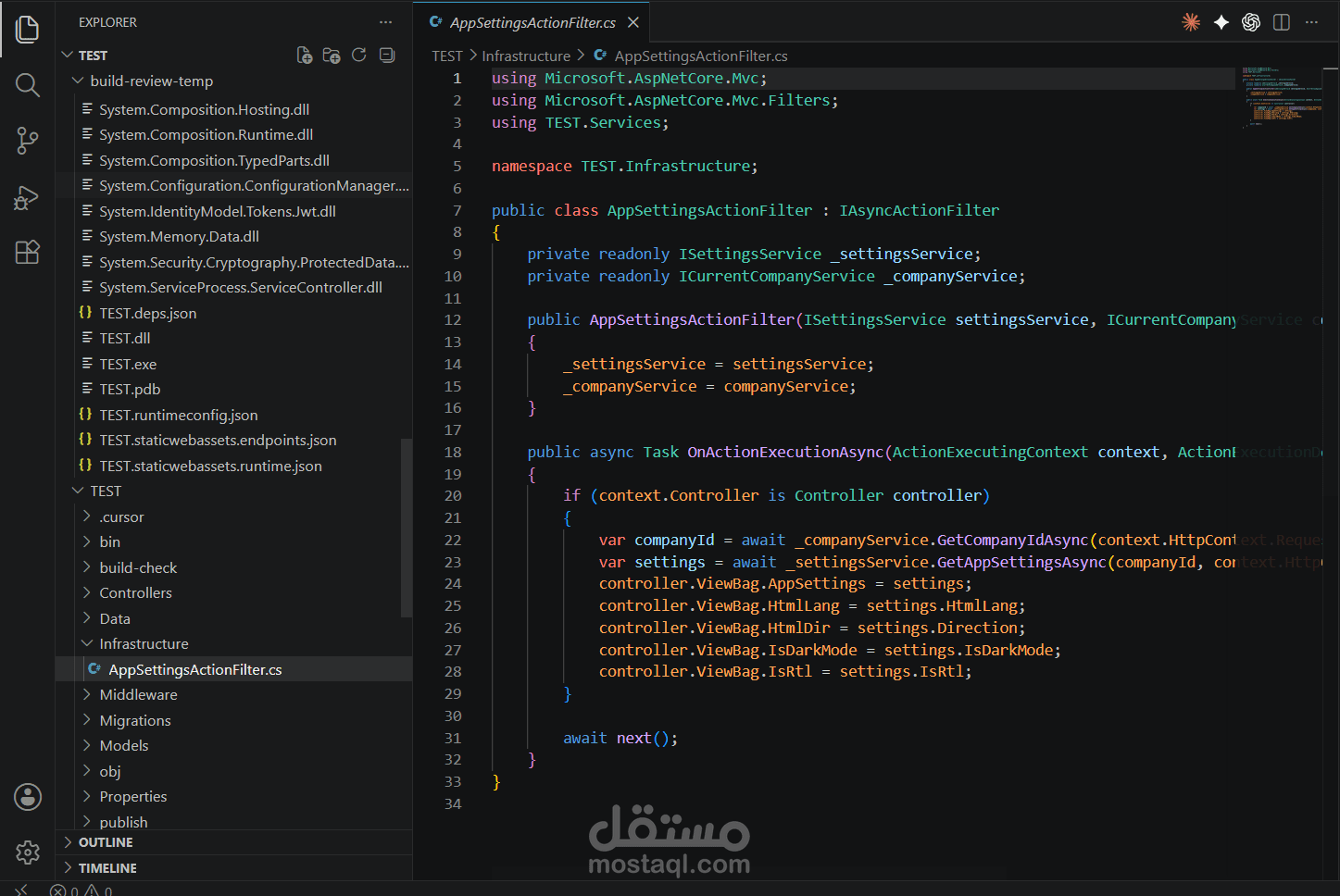The height and width of the screenshot is (896, 1340).
Task: Click the errors count icon in status bar
Action: 64,891
